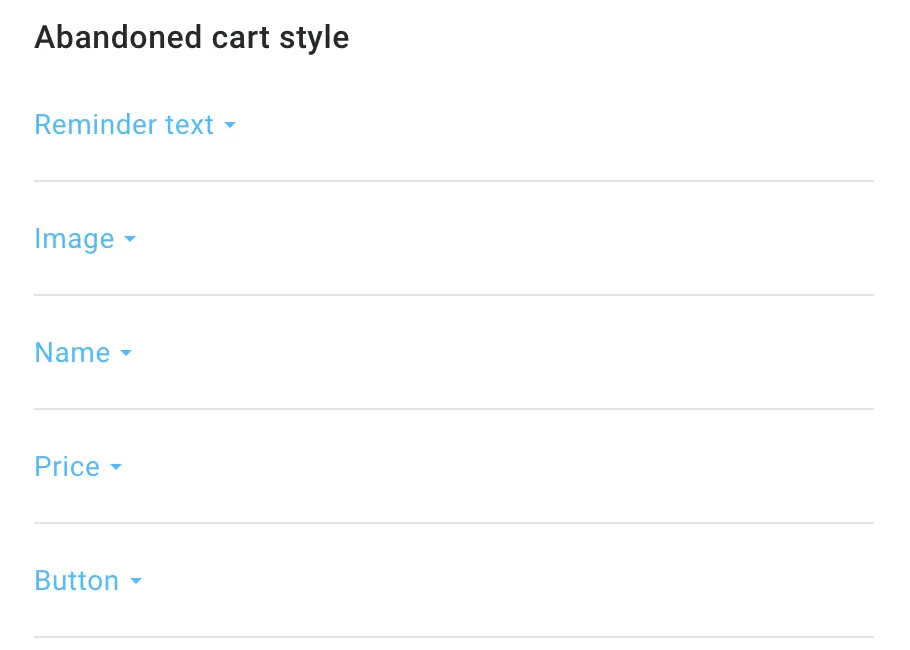Screen dimensions: 910x650
Task: Click the caret arrow beside Reminder text
Action: [x=230, y=125]
